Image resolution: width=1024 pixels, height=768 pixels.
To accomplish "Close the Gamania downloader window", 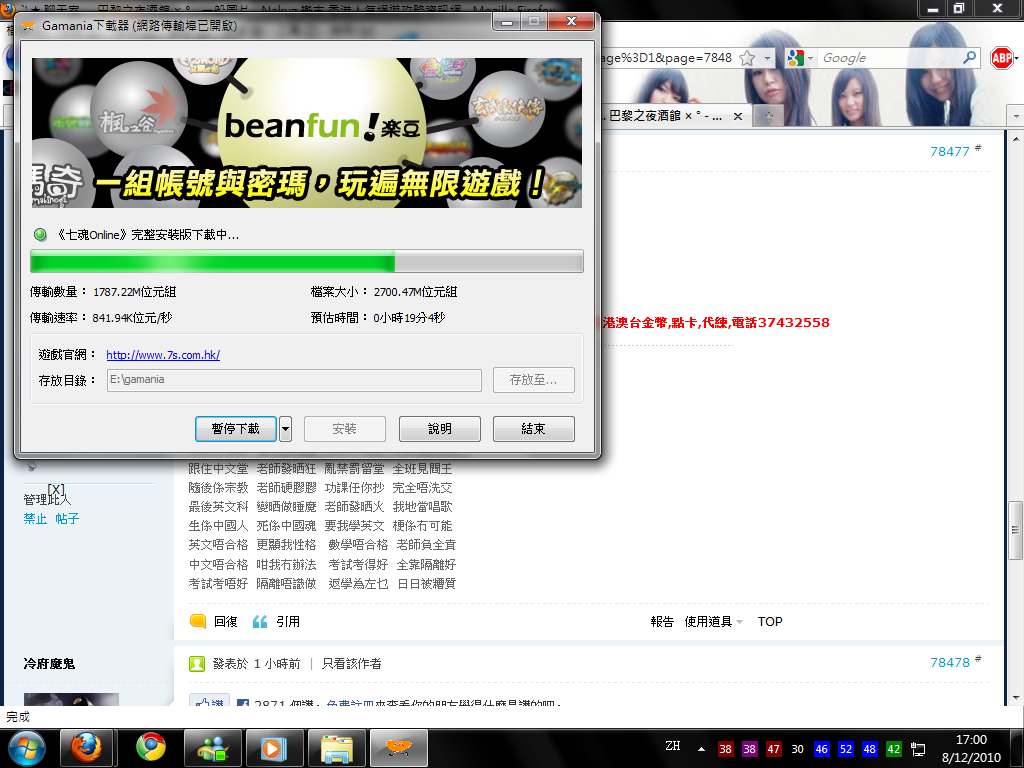I will [571, 22].
